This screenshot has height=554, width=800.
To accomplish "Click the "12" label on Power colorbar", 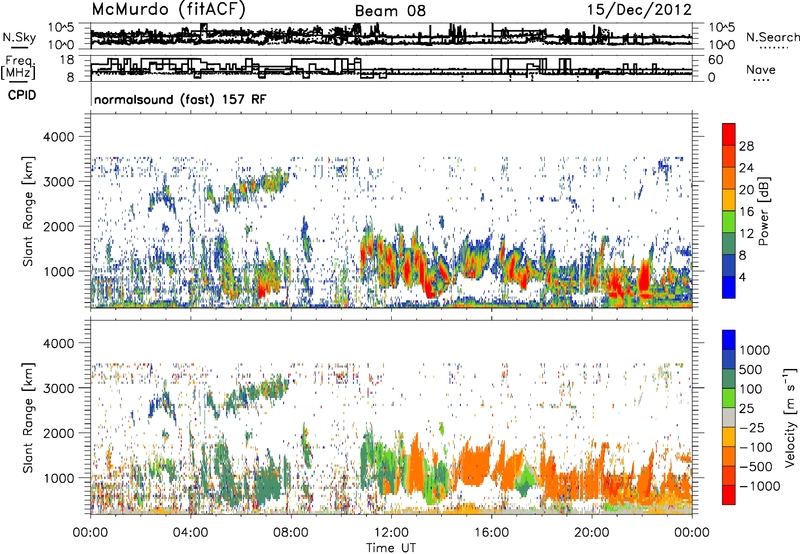I will click(746, 234).
